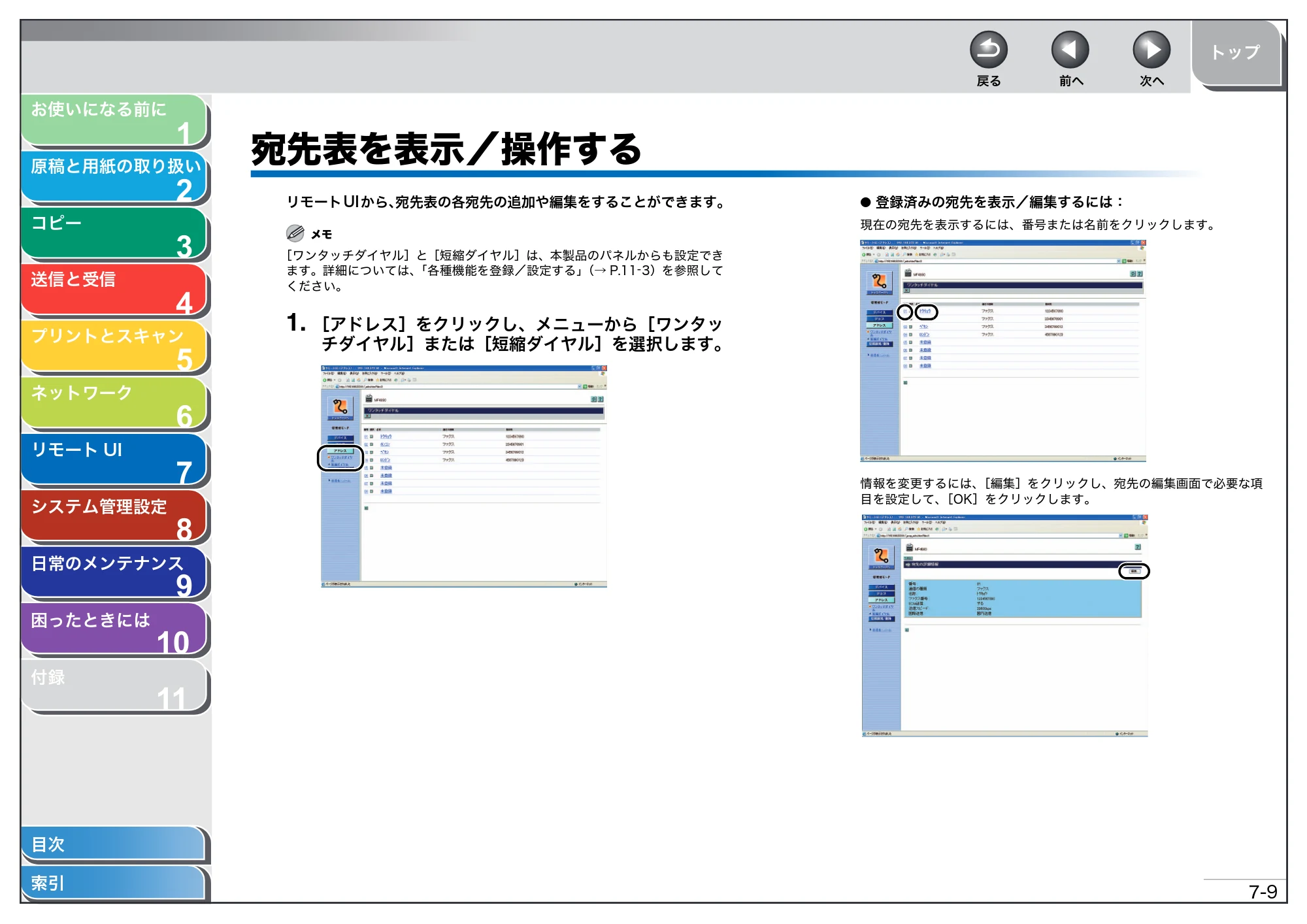Screen dimensions: 1307x924
Task: Click the destination details edit screenshot
Action: pos(1004,626)
